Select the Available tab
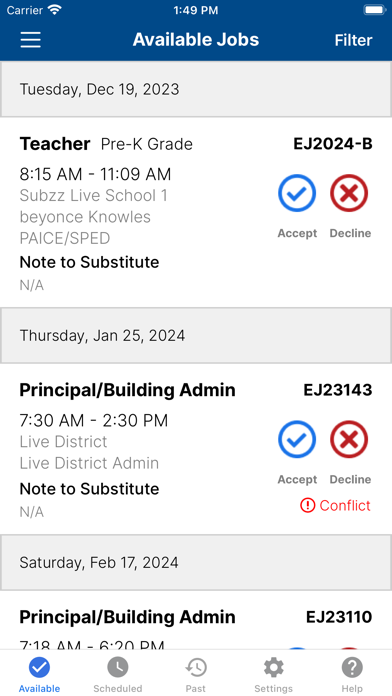The image size is (392, 696). pos(39,675)
